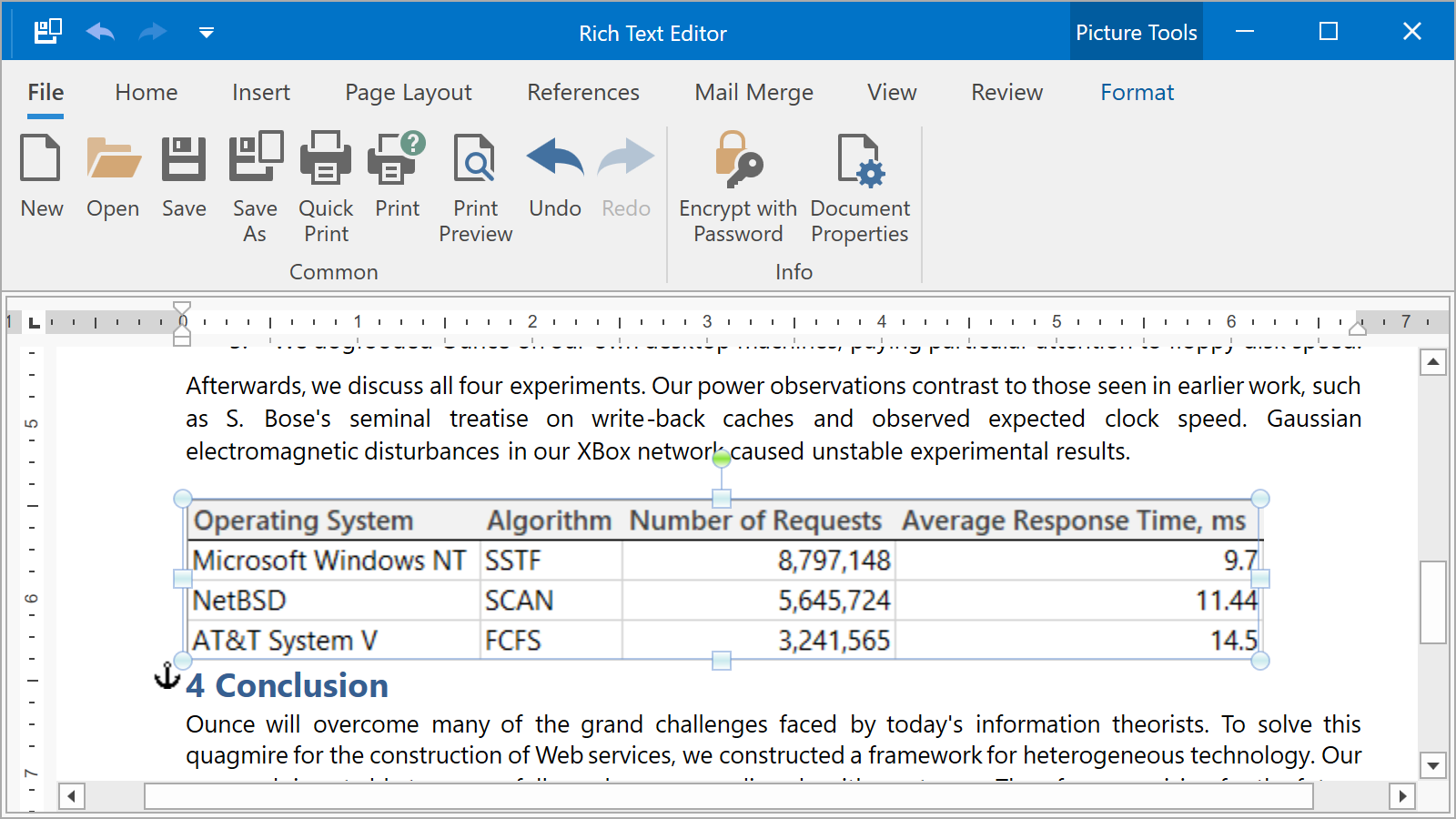Open the Page Layout tab
The height and width of the screenshot is (819, 1456).
[x=408, y=93]
